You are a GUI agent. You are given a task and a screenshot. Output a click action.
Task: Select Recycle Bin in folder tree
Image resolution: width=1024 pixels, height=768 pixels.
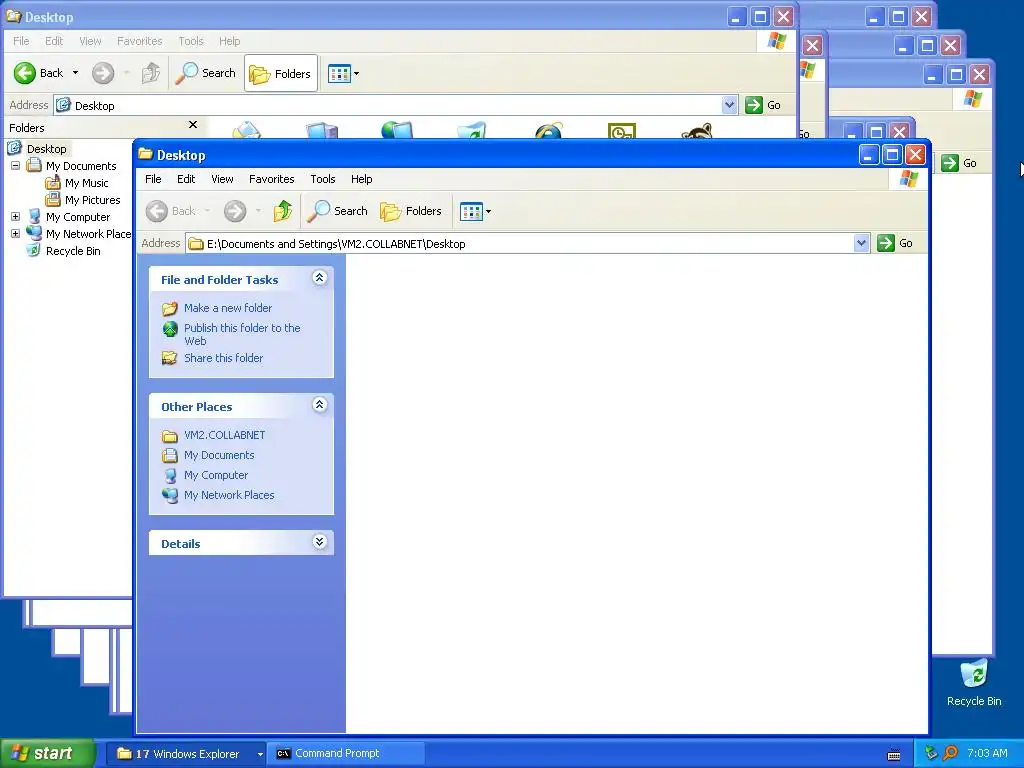[x=72, y=251]
